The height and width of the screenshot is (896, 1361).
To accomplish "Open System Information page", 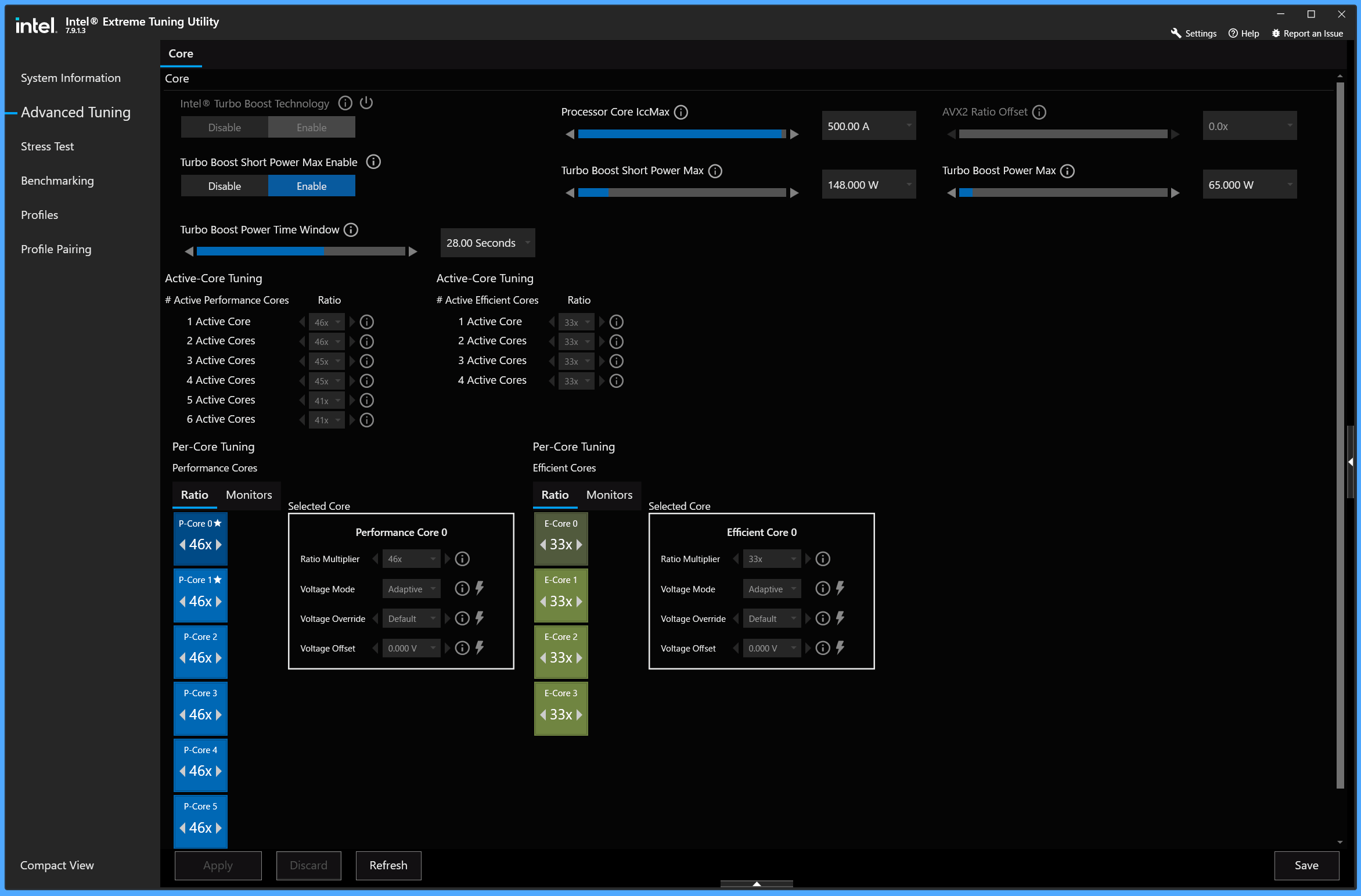I will pyautogui.click(x=71, y=78).
